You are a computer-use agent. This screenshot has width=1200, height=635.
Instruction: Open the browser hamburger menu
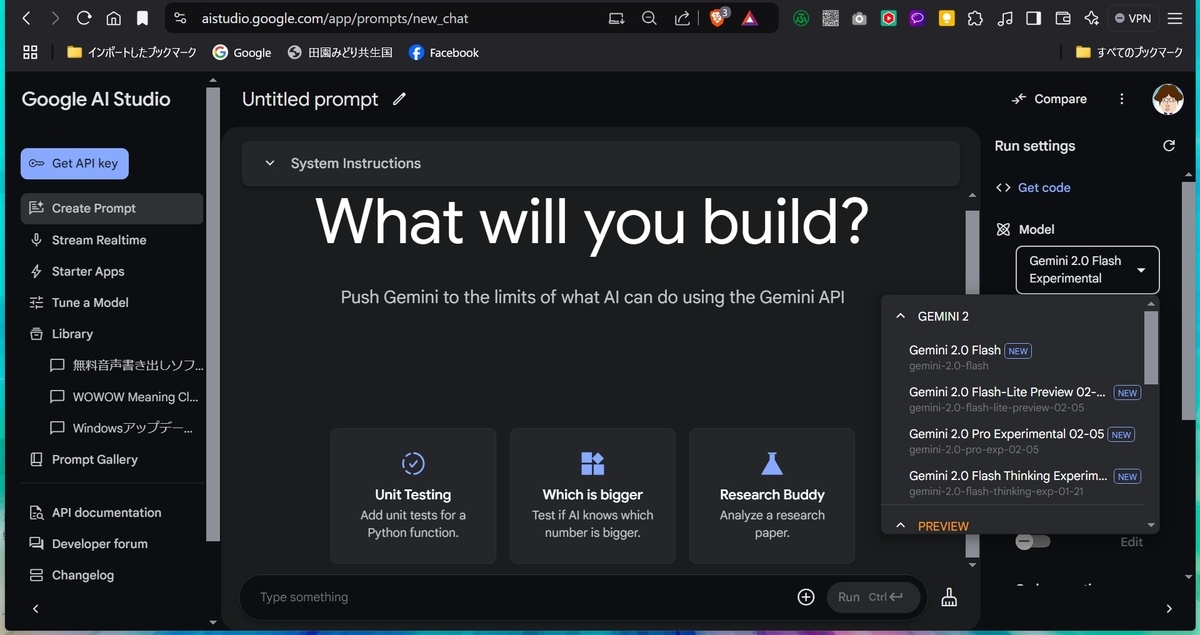(x=1175, y=18)
